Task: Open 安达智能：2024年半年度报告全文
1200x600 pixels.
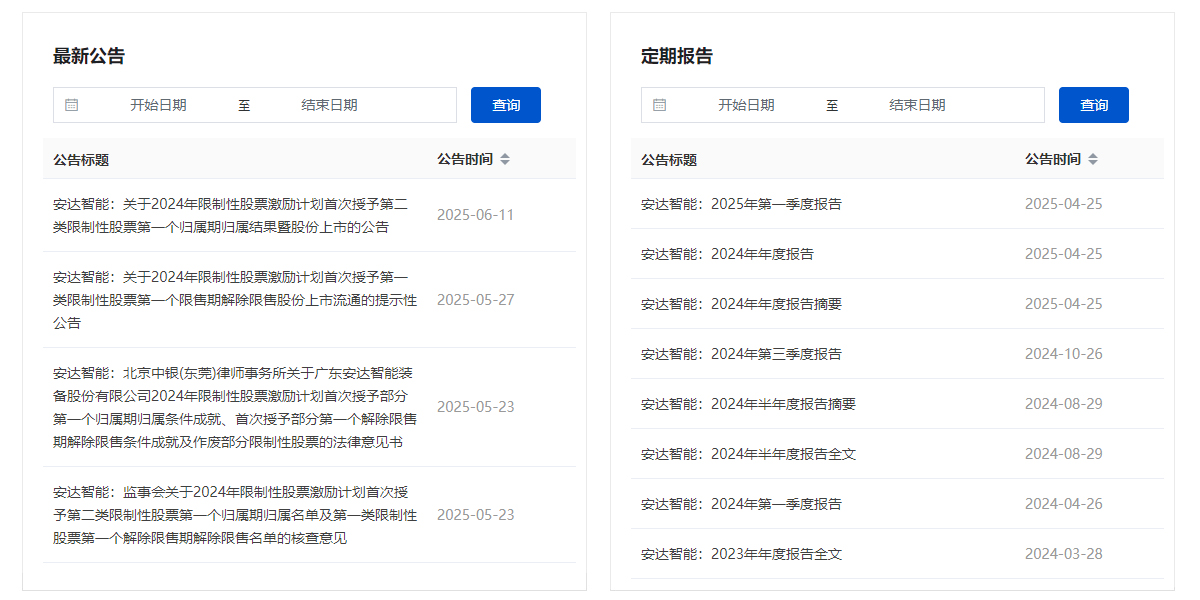Action: click(748, 454)
